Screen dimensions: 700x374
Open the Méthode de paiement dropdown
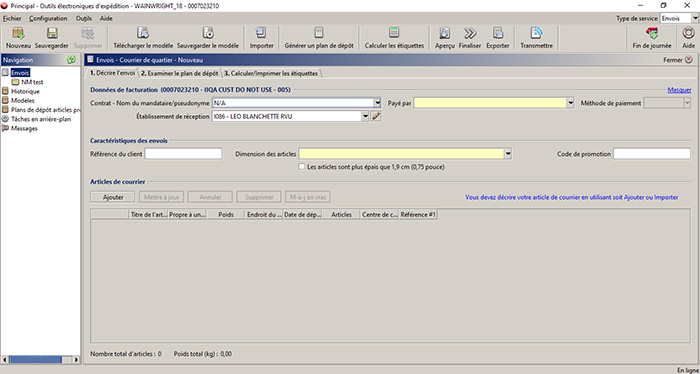pos(688,103)
